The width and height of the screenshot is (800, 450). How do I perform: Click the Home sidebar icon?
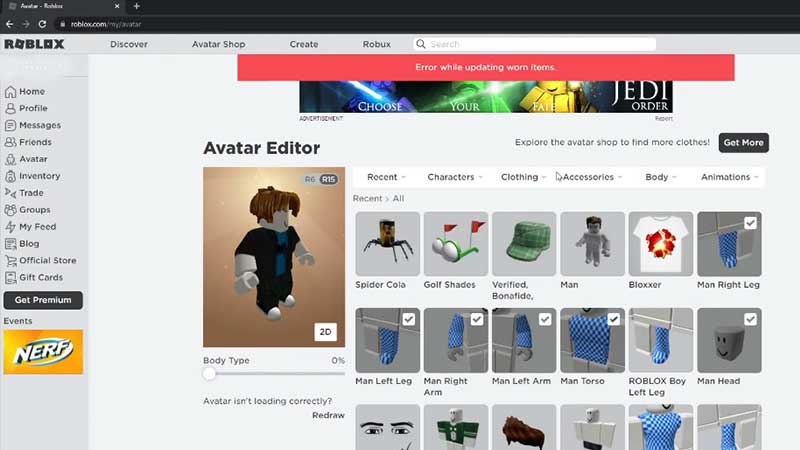10,92
